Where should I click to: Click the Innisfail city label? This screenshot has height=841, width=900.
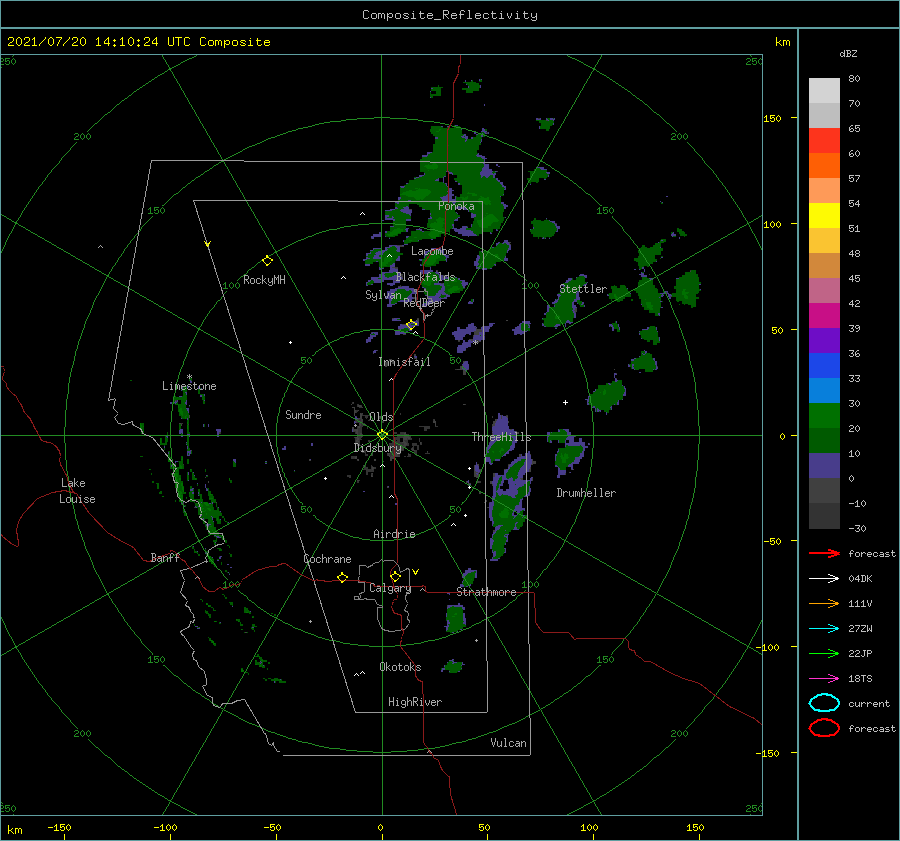point(404,362)
